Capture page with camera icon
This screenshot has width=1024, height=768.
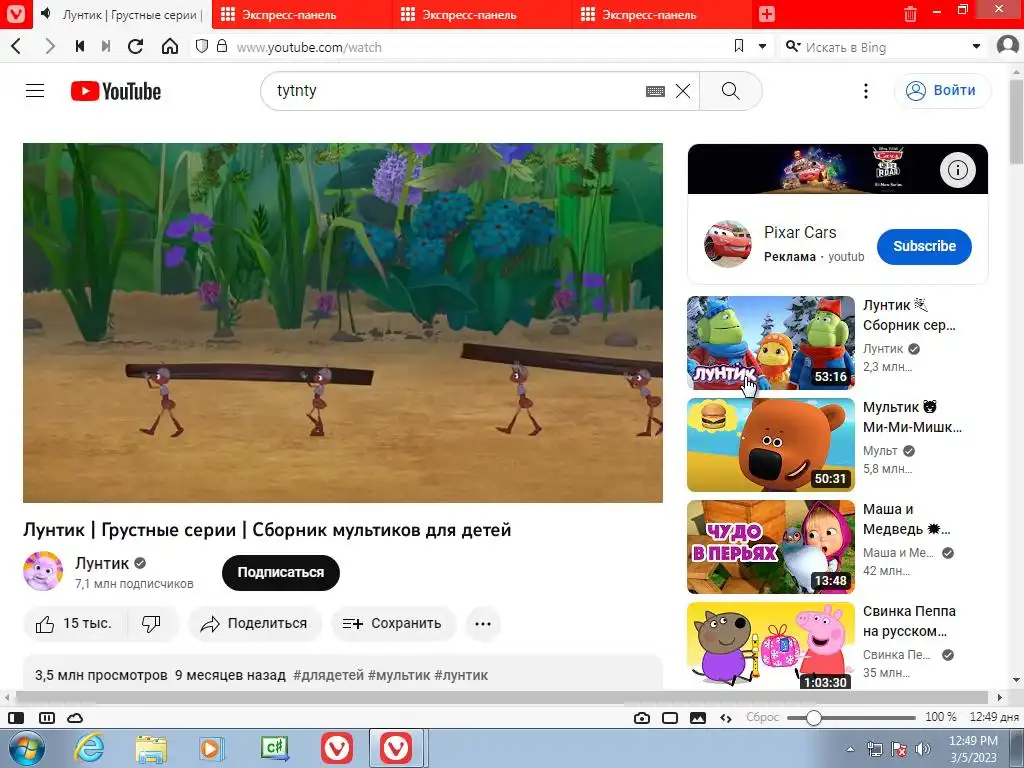point(642,718)
